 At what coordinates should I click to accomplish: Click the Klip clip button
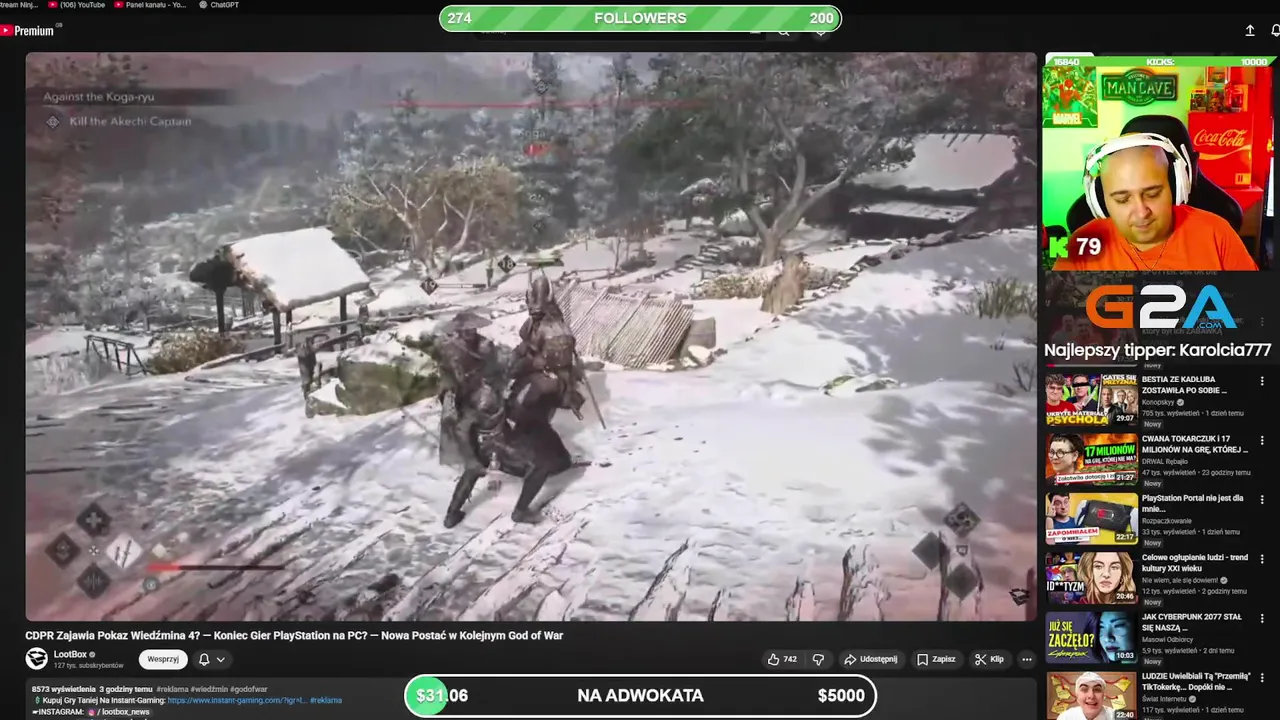click(x=988, y=659)
